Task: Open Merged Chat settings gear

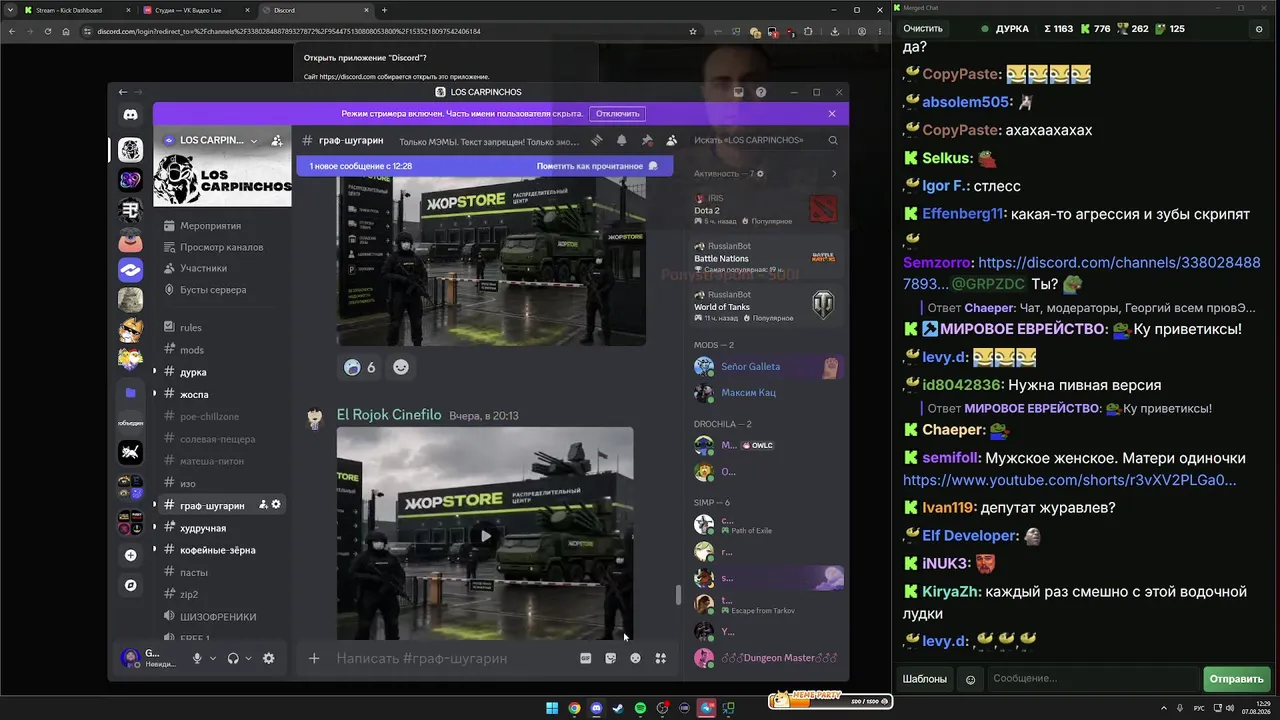Action: 1259,29
